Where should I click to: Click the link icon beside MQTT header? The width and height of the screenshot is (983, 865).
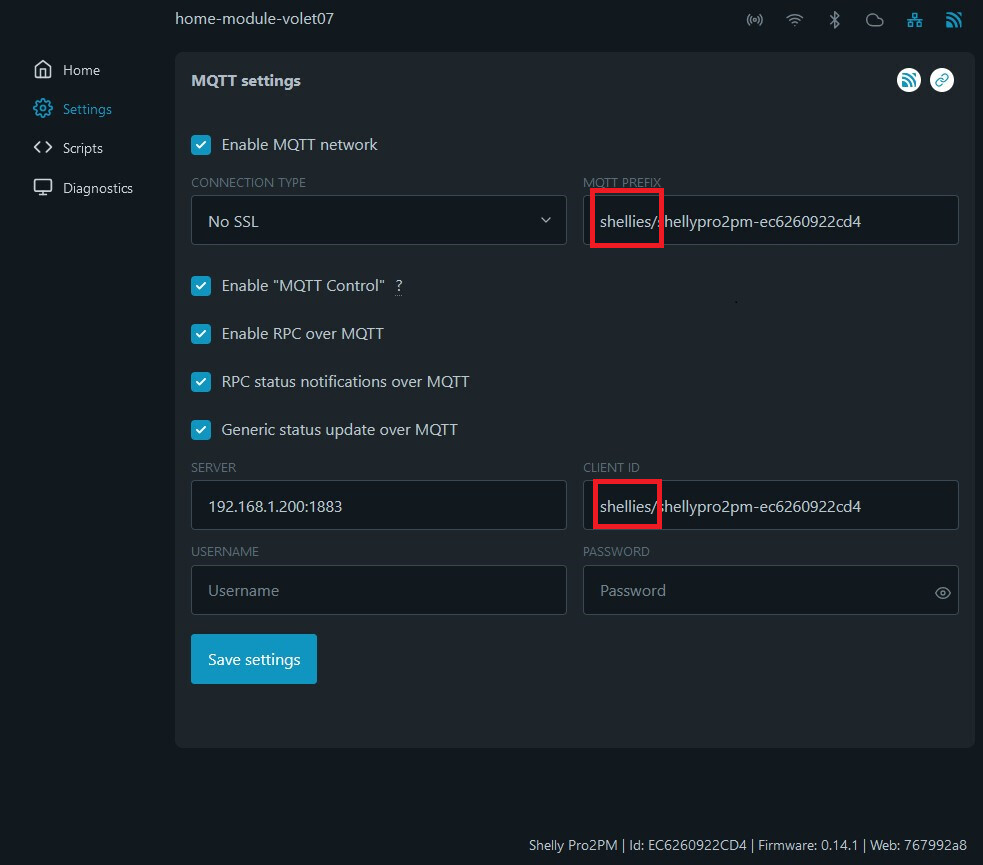pyautogui.click(x=941, y=80)
